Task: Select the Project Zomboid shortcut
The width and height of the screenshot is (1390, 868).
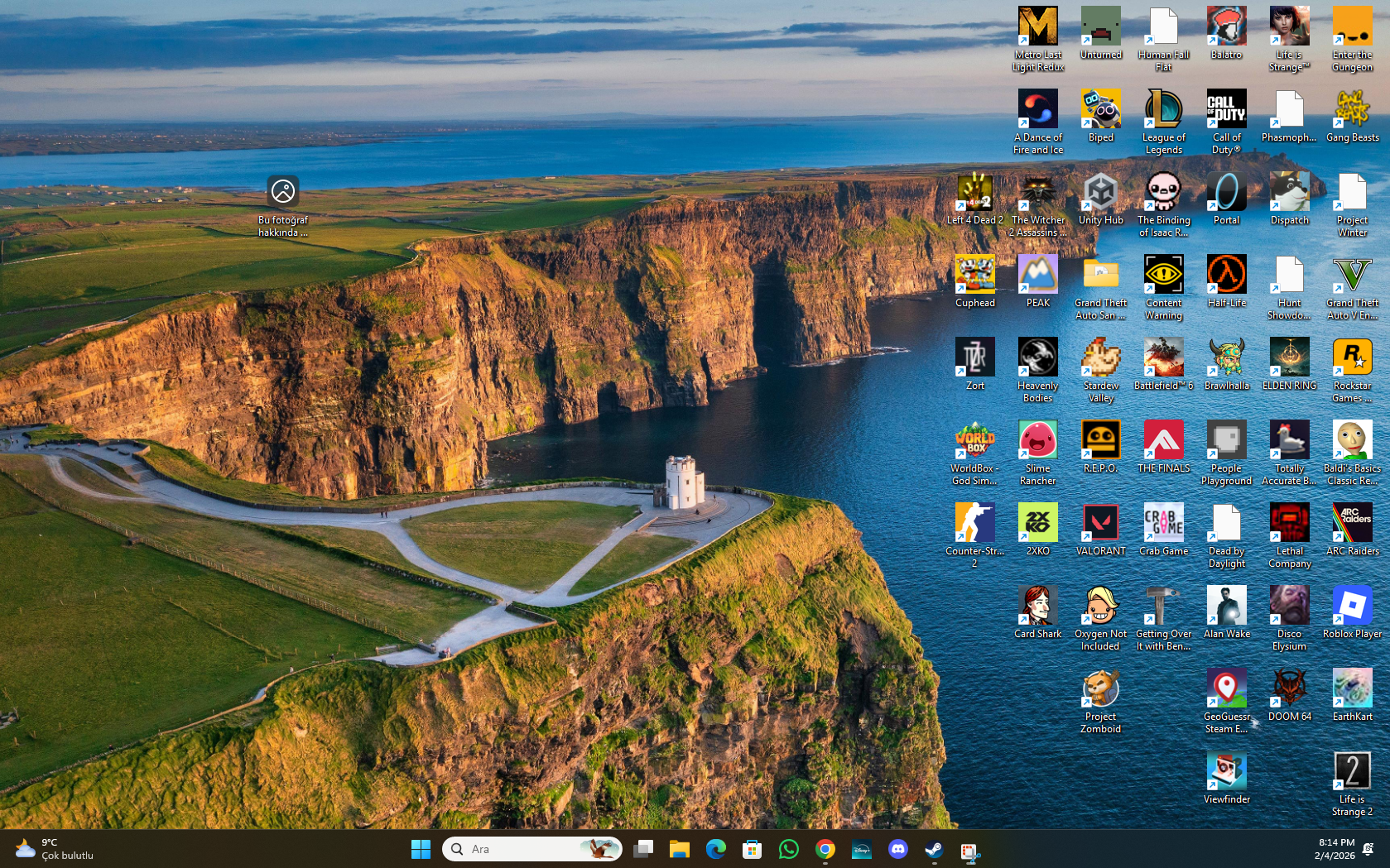Action: (1100, 689)
